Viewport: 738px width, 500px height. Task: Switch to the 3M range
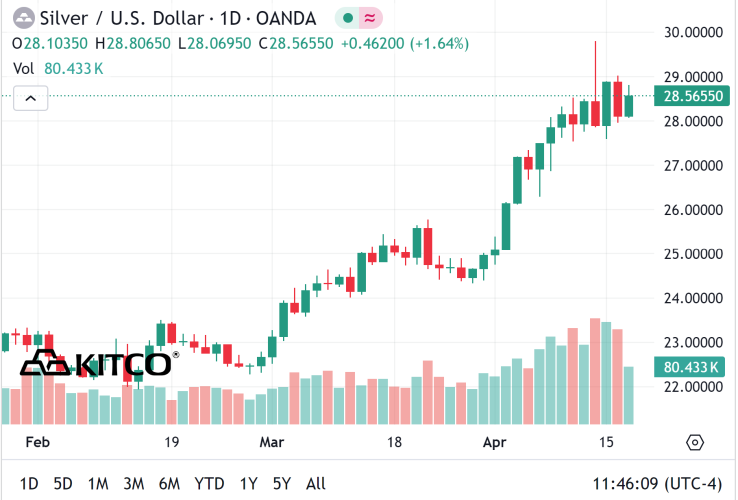[134, 484]
